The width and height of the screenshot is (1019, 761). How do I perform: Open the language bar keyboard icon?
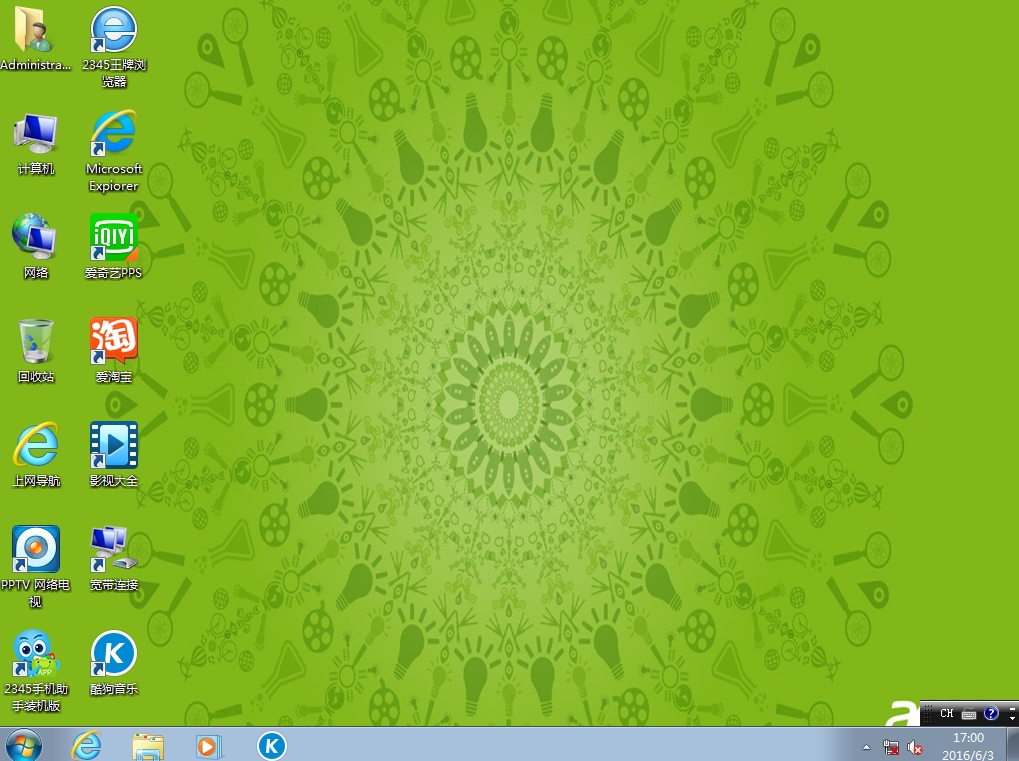coord(969,714)
